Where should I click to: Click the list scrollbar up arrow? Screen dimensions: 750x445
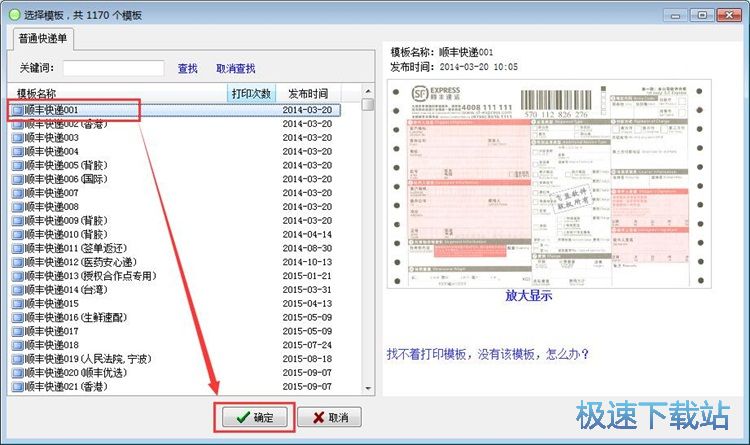[368, 91]
